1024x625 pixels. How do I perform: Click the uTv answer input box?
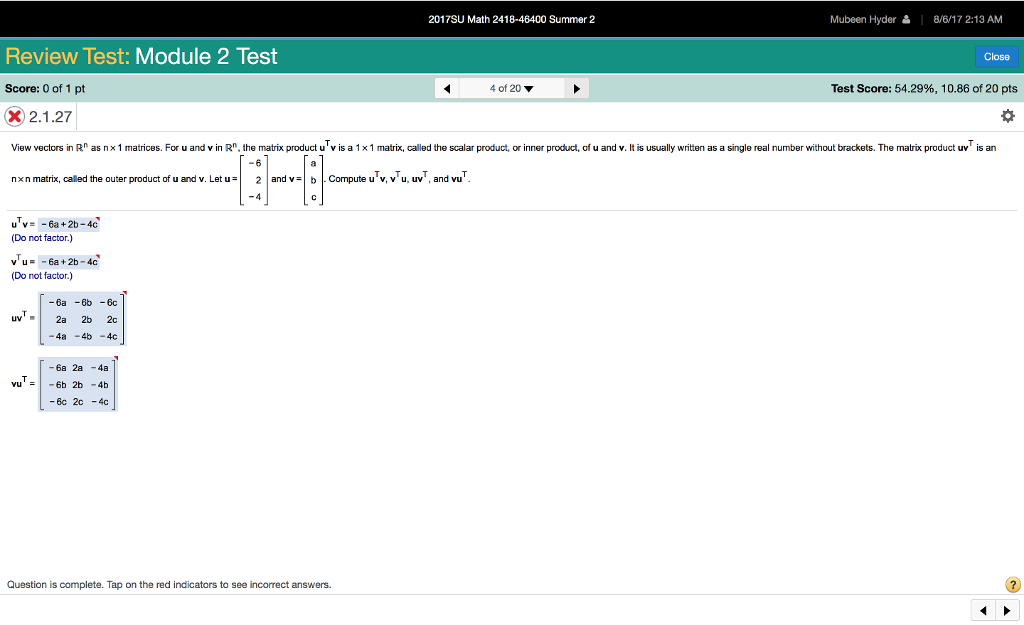coord(68,223)
